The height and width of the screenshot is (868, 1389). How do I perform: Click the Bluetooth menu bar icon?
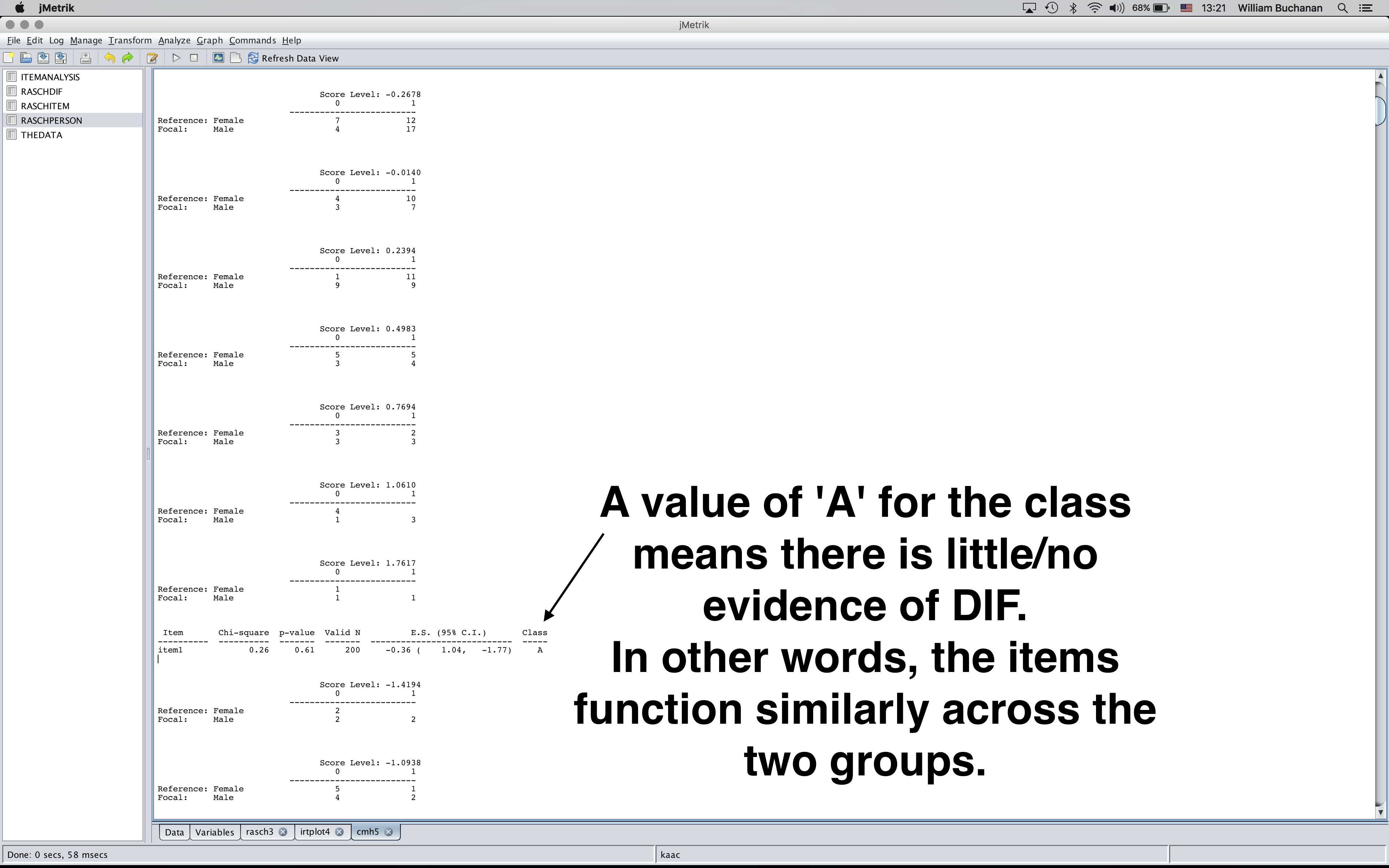click(x=1073, y=8)
